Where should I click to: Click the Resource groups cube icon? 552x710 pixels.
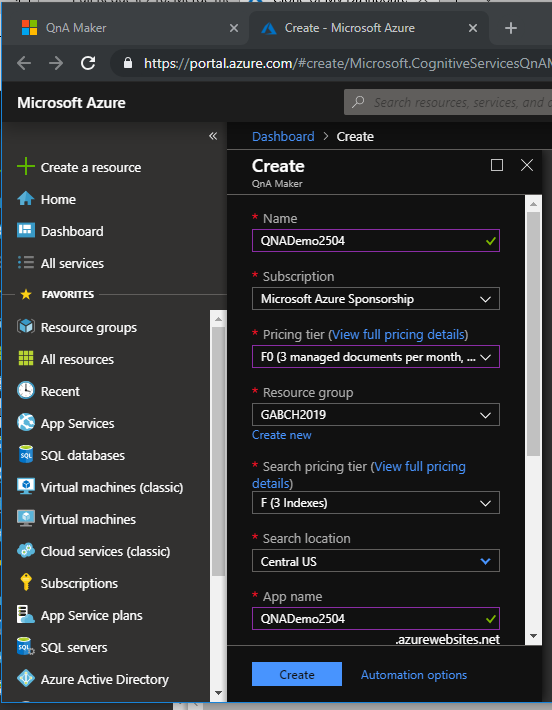point(26,326)
